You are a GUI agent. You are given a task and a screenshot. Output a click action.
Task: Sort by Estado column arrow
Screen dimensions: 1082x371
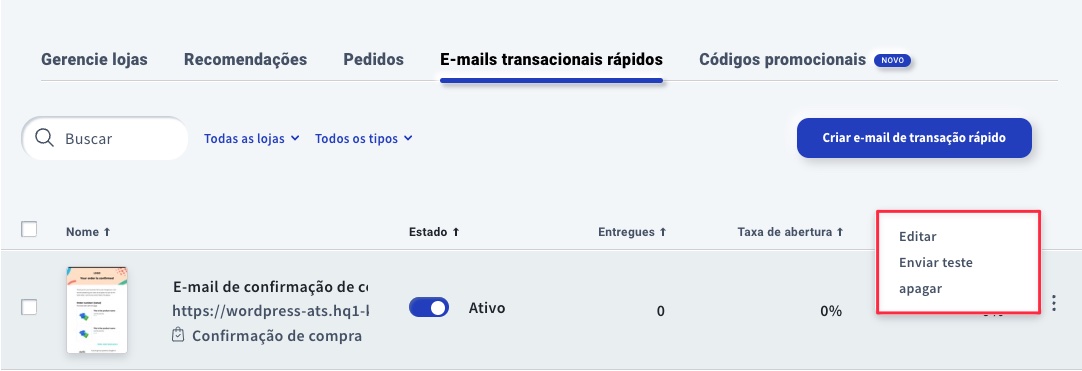pos(455,232)
